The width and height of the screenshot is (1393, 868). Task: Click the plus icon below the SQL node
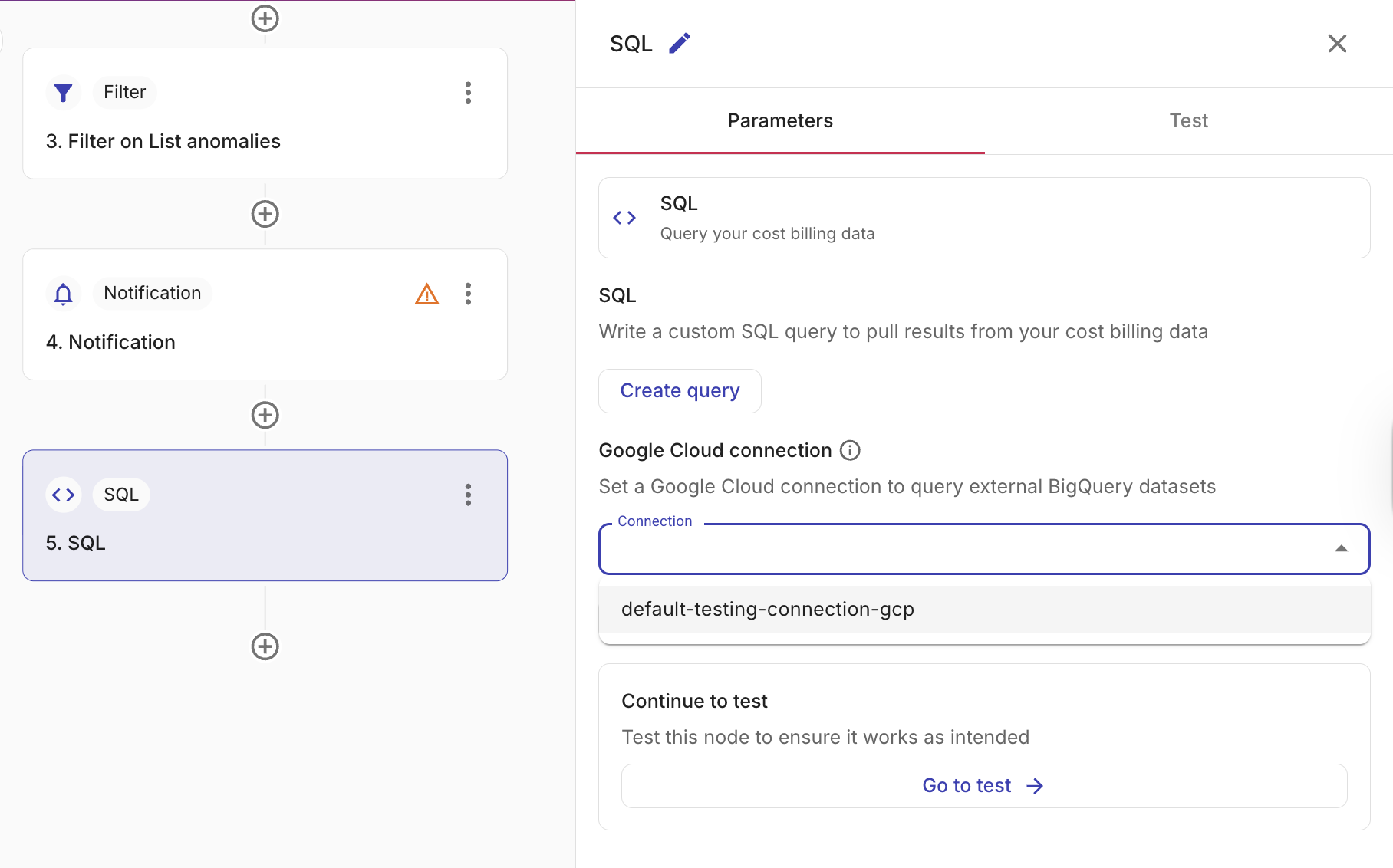[x=265, y=646]
